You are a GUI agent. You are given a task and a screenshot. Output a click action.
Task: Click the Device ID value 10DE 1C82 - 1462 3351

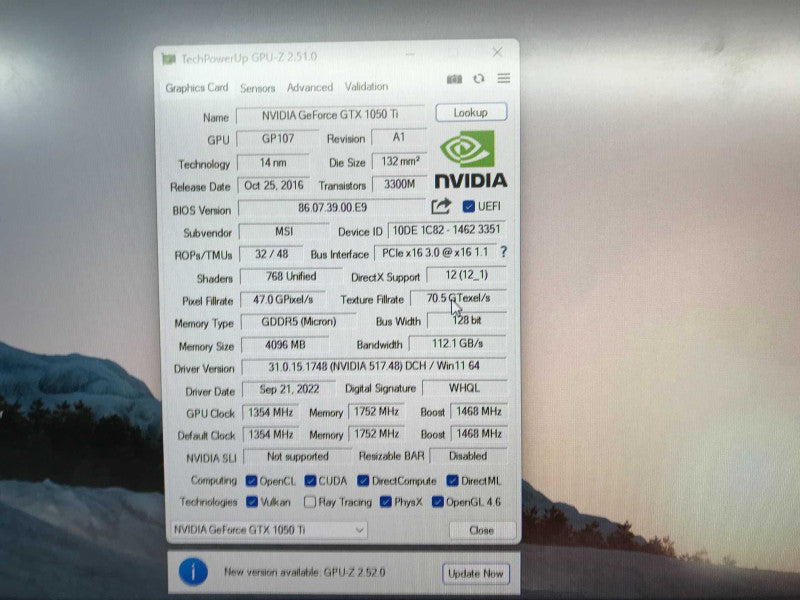446,230
